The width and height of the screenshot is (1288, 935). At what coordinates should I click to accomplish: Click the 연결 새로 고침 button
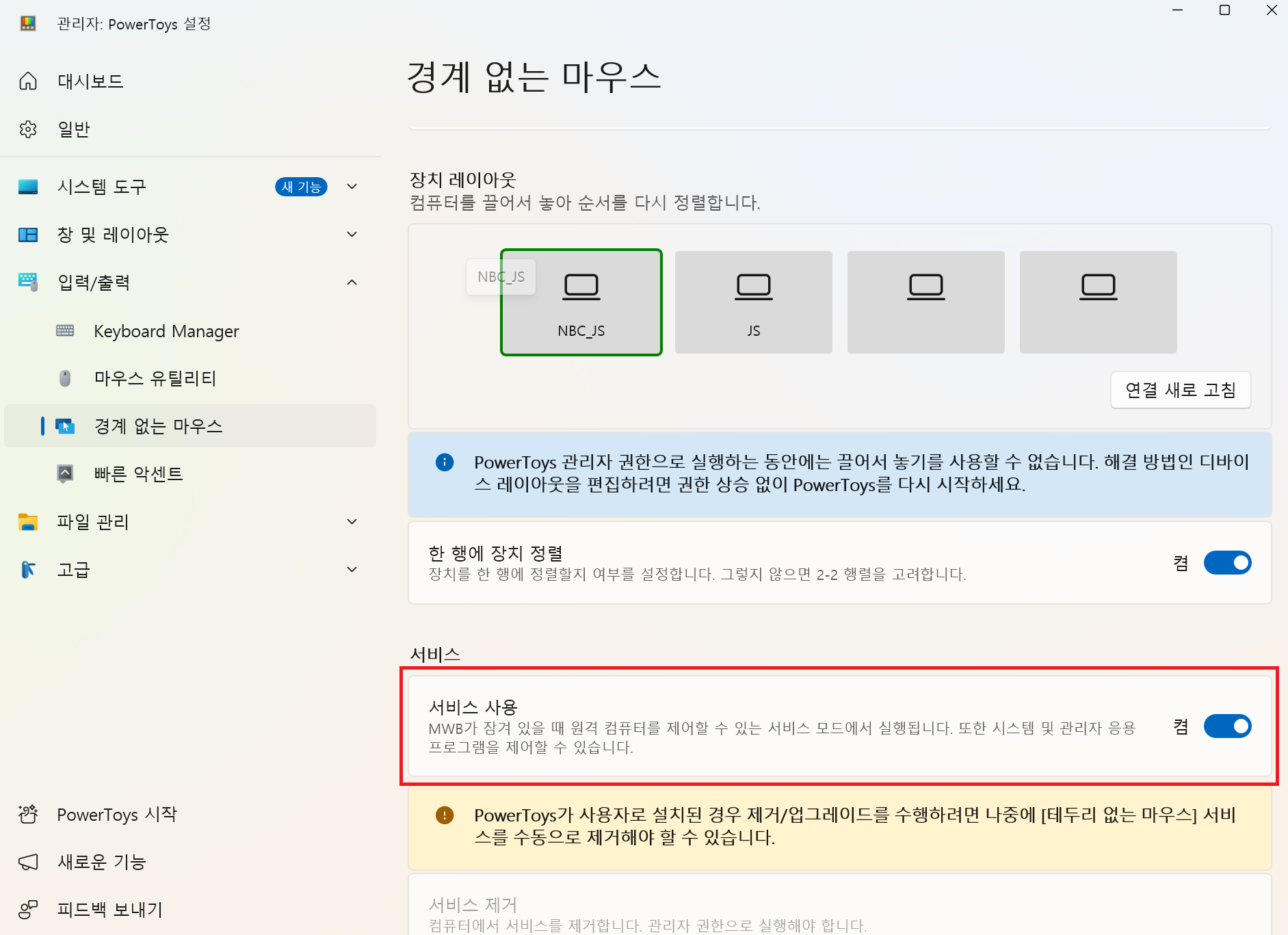coord(1181,390)
